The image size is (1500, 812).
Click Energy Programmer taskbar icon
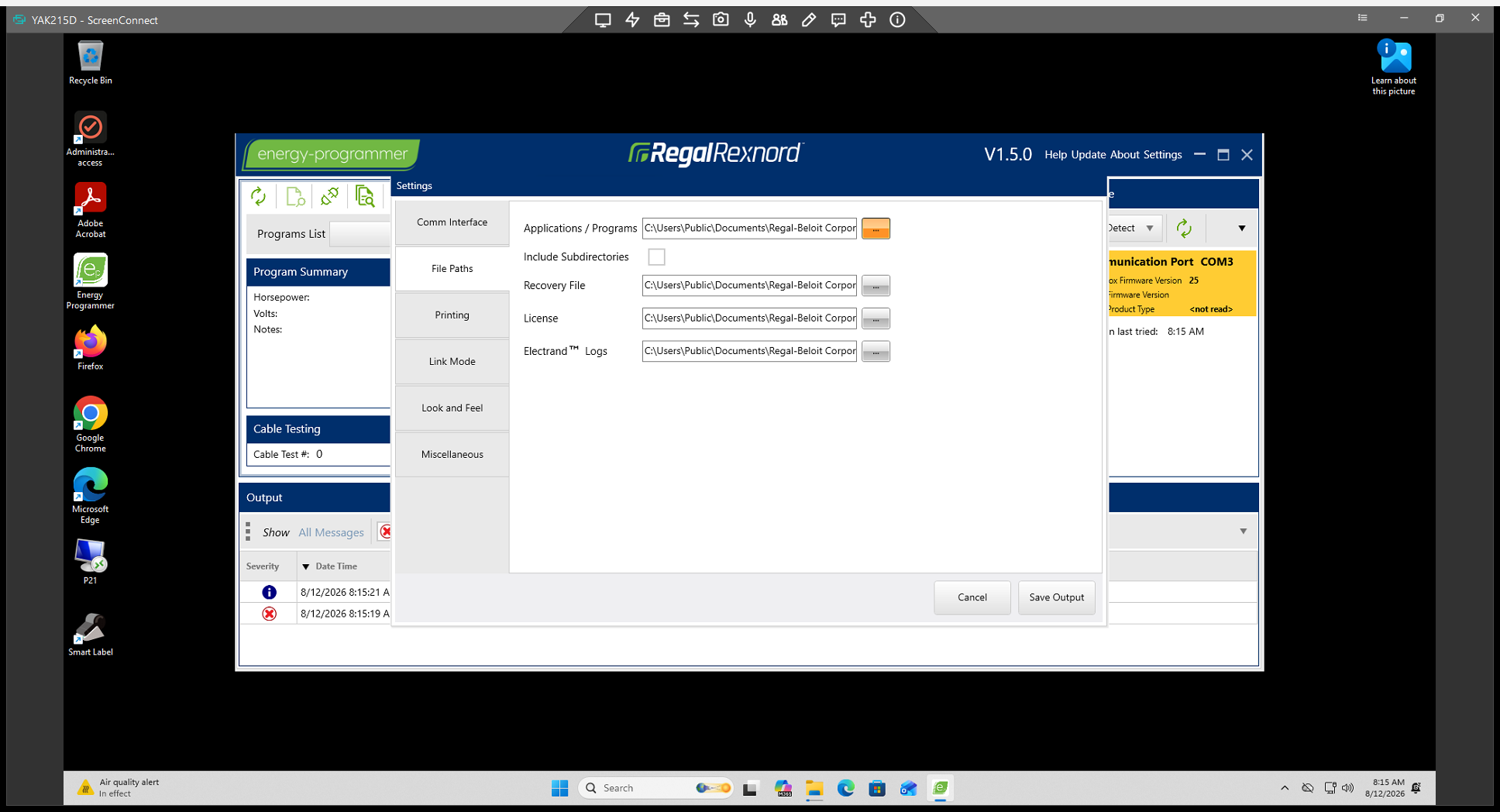[940, 788]
